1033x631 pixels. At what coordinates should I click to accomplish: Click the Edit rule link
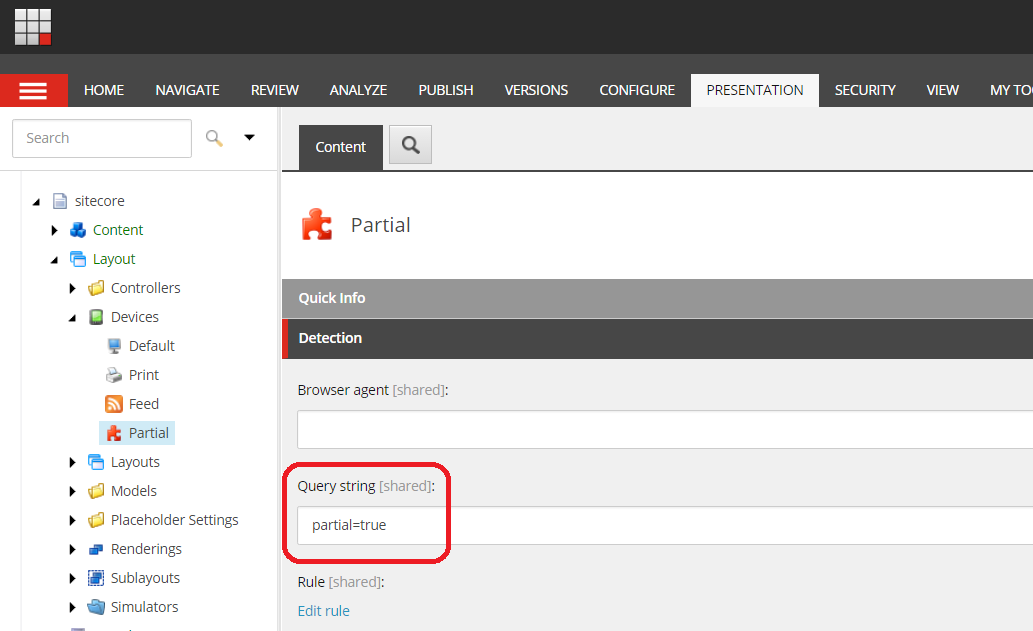tap(323, 611)
